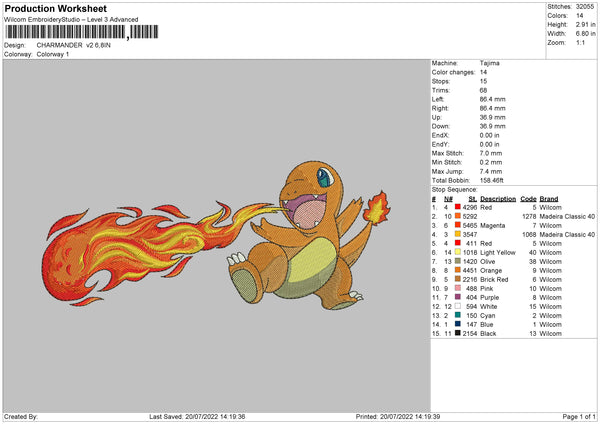Click the barcode under the worksheet title
600x424 pixels.
(81, 32)
